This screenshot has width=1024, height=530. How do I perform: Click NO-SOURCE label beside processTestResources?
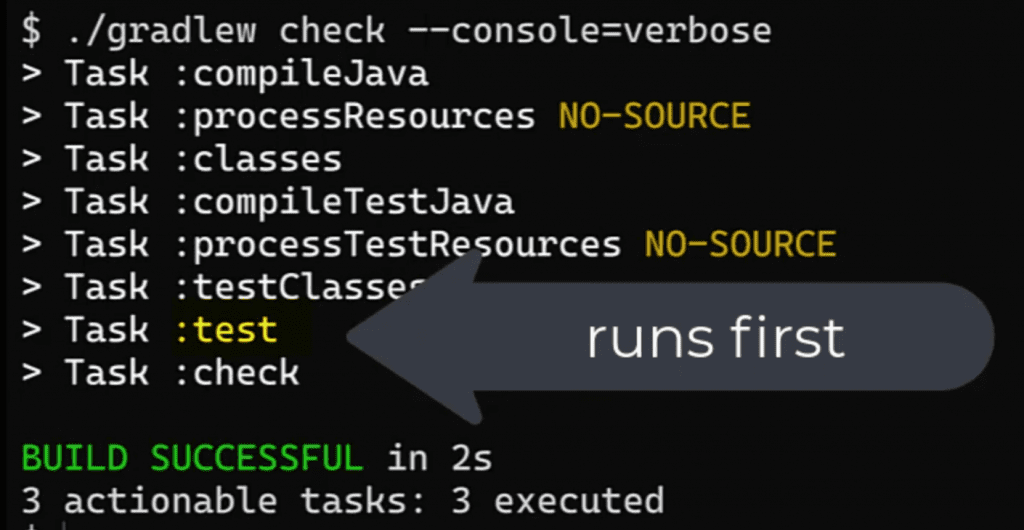[x=740, y=245]
